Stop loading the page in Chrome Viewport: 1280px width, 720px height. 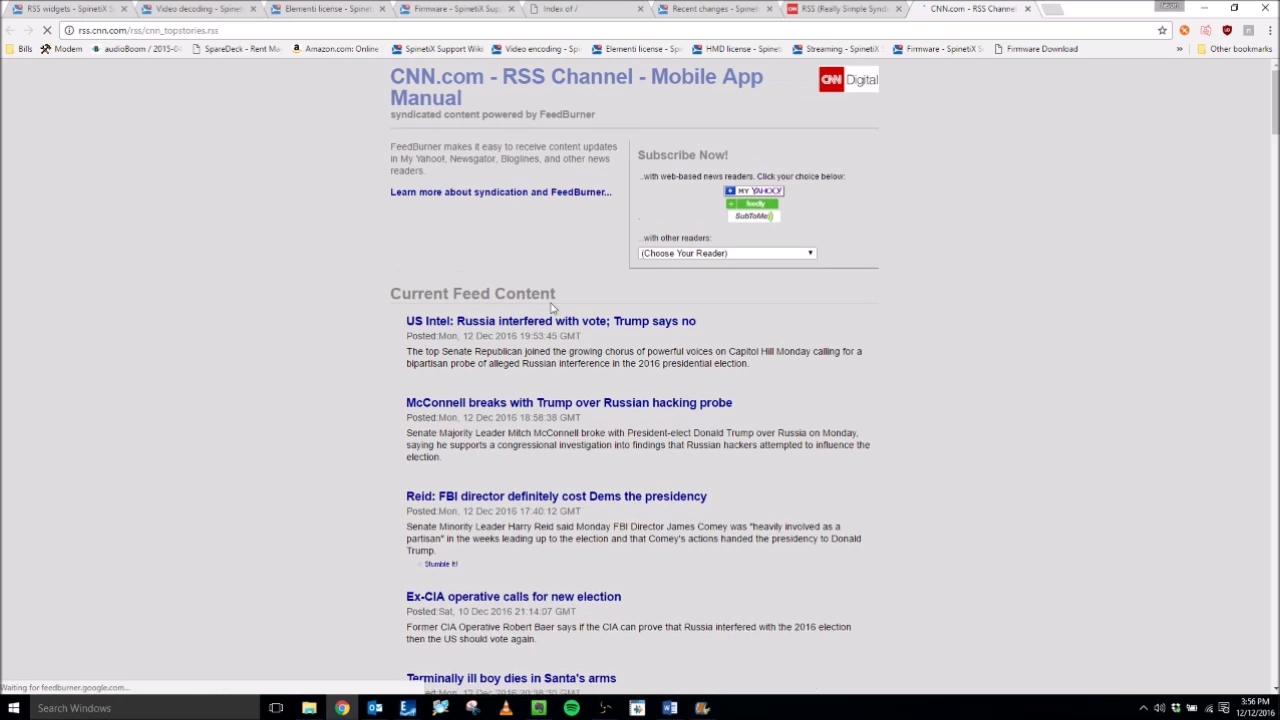[46, 30]
